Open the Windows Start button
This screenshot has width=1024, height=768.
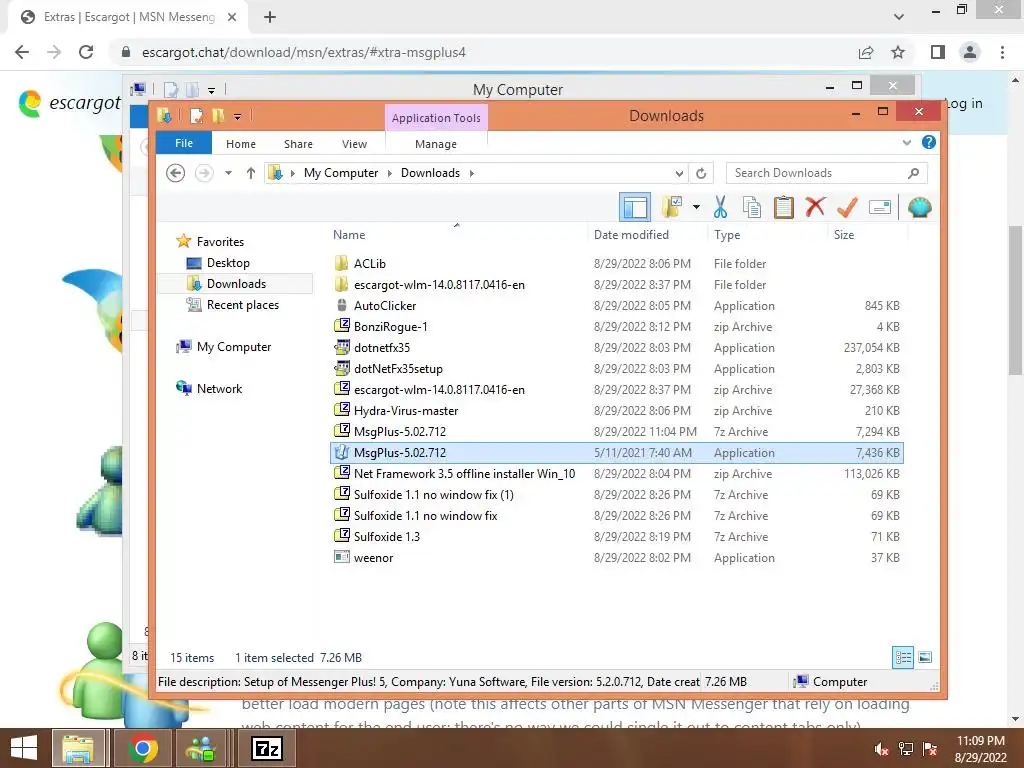click(x=24, y=748)
